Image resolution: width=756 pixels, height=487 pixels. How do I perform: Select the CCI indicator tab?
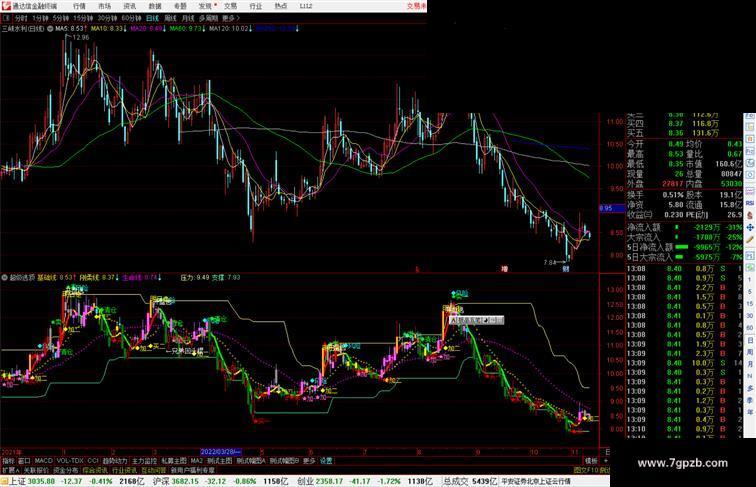(x=93, y=461)
